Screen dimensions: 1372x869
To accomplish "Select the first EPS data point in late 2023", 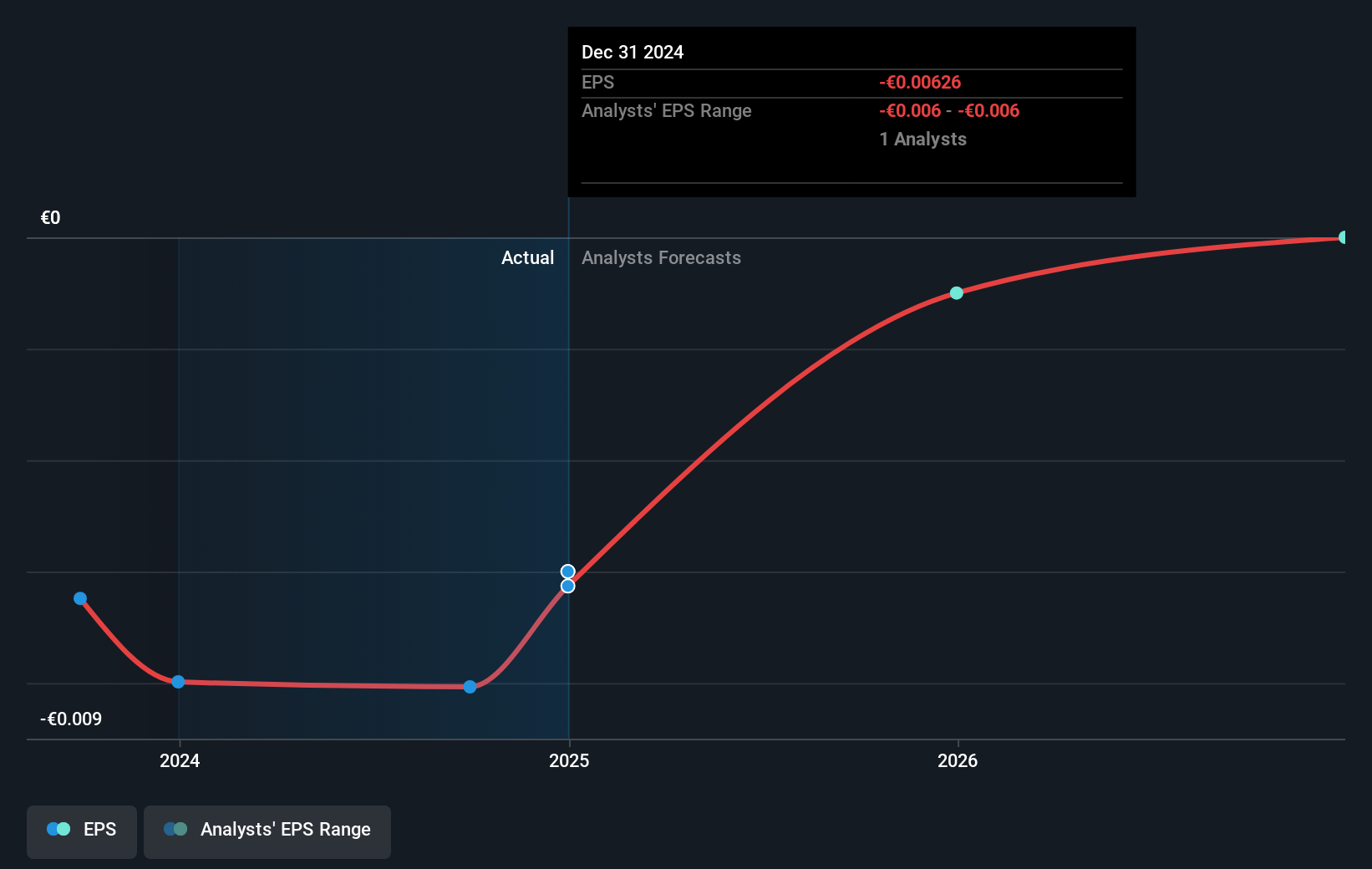I will pyautogui.click(x=80, y=598).
